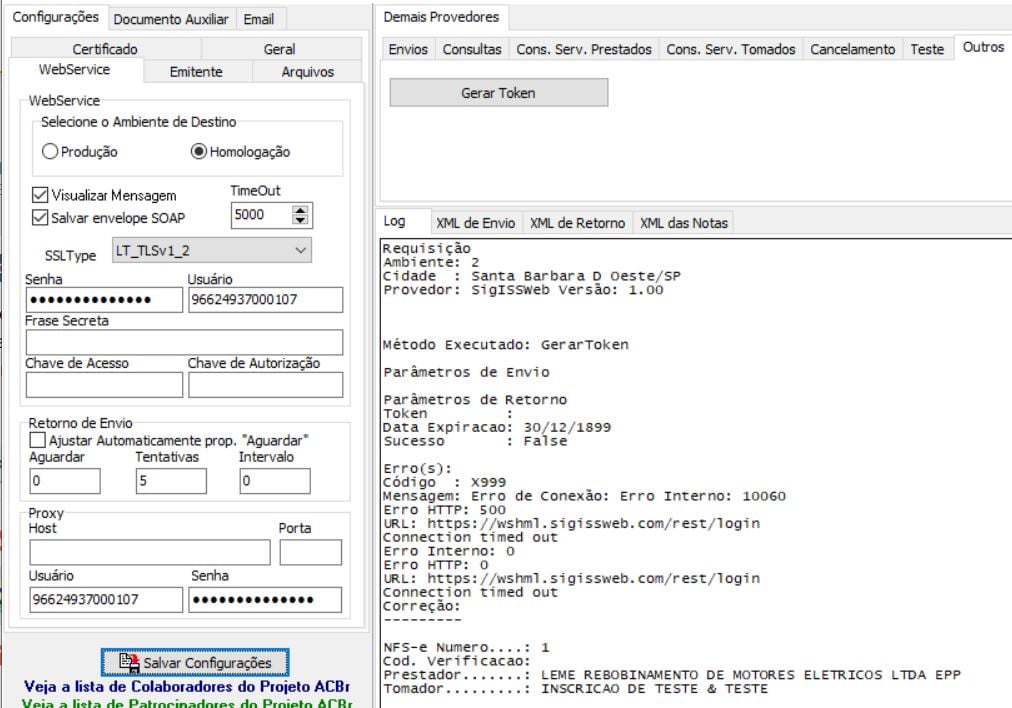Click 'Provedor: SigISSWeb Versão: 1.00' line
1012x708 pixels.
click(x=523, y=290)
